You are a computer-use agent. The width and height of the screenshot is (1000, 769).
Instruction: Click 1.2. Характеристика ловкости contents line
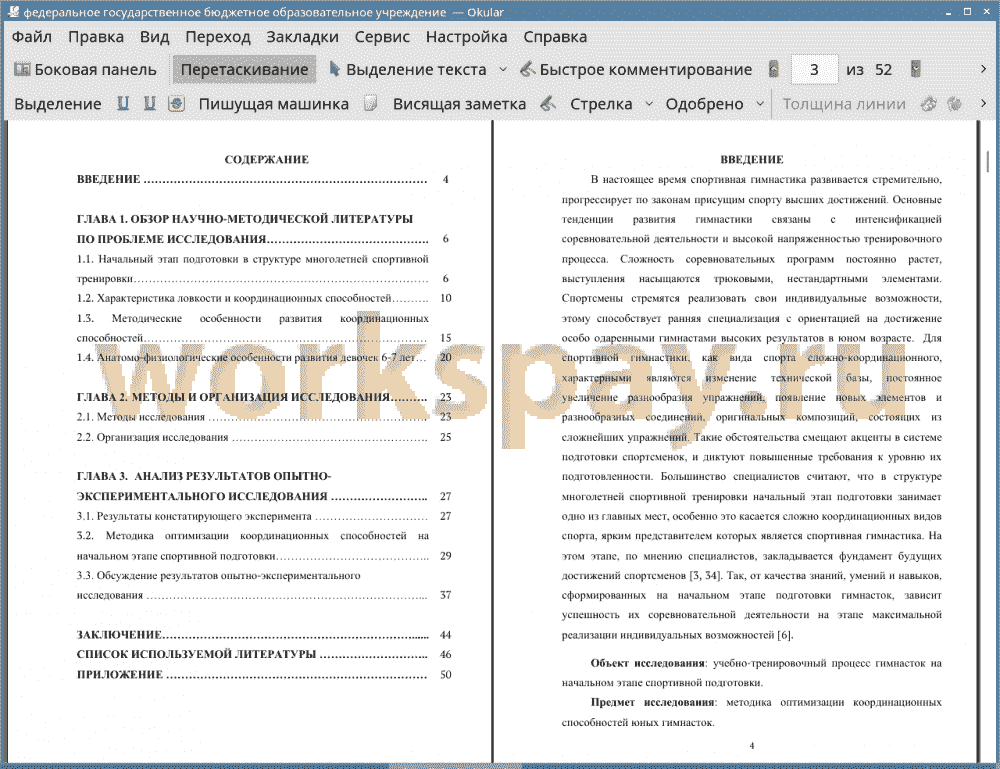tap(264, 298)
